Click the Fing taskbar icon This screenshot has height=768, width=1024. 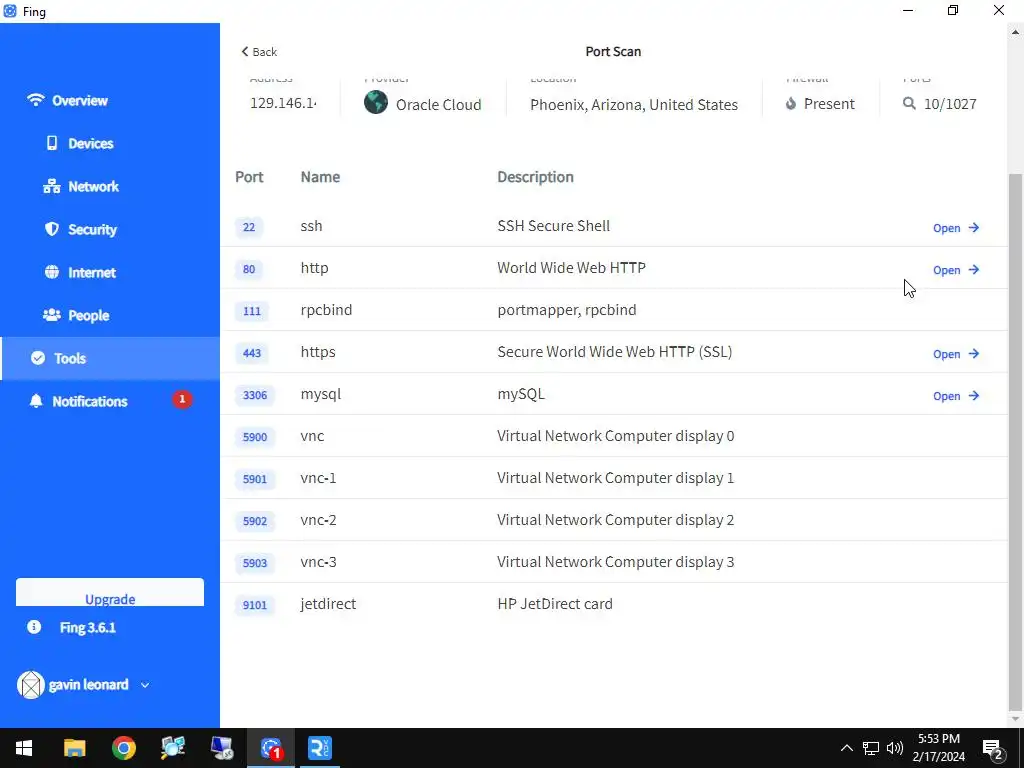click(271, 748)
